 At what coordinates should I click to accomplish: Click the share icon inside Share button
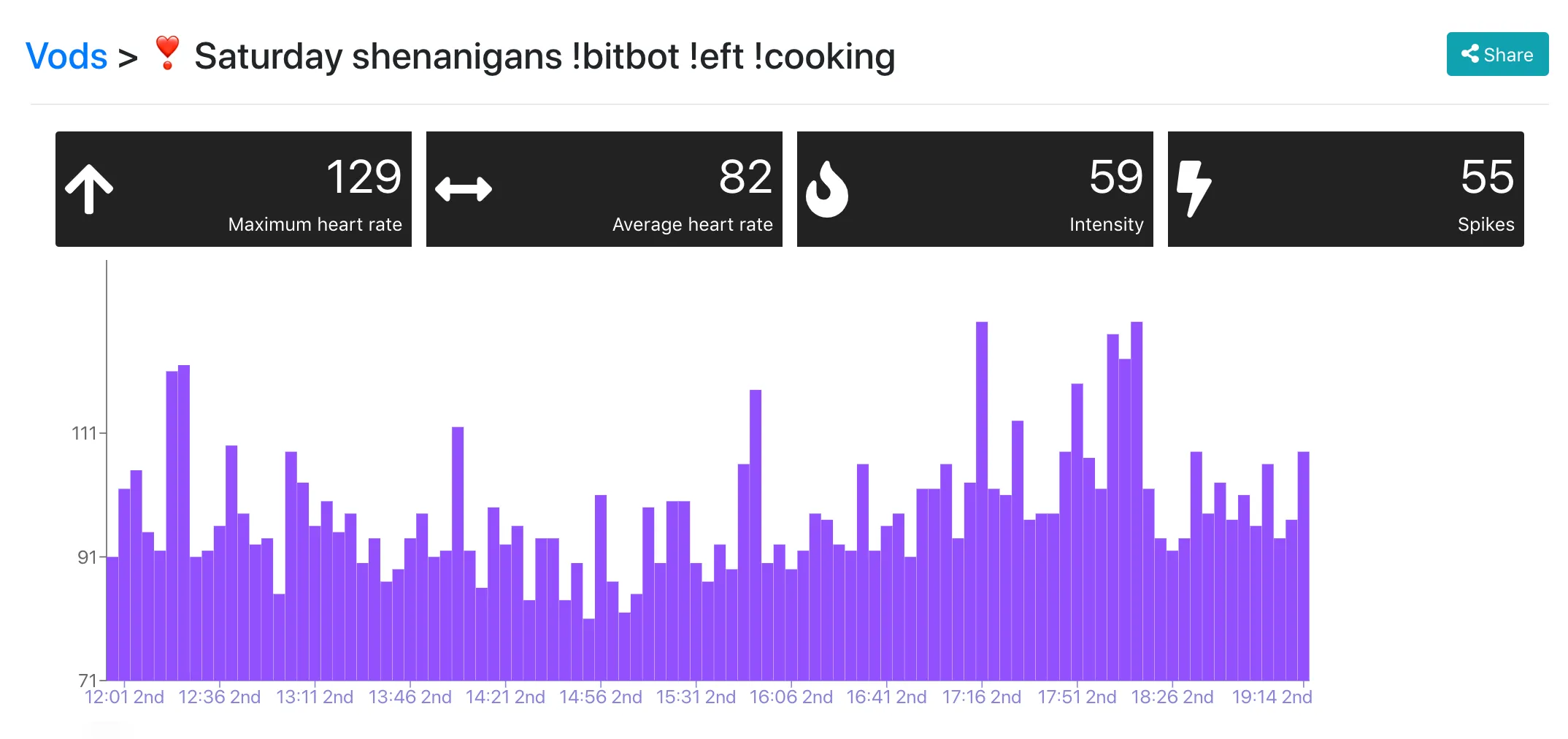(x=1470, y=54)
